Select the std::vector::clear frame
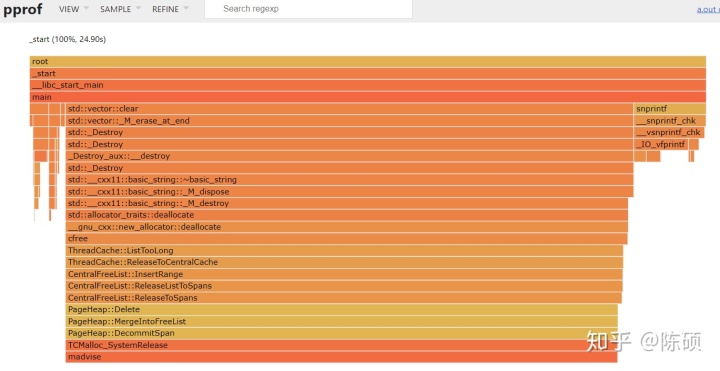Image resolution: width=720 pixels, height=371 pixels. (x=349, y=109)
